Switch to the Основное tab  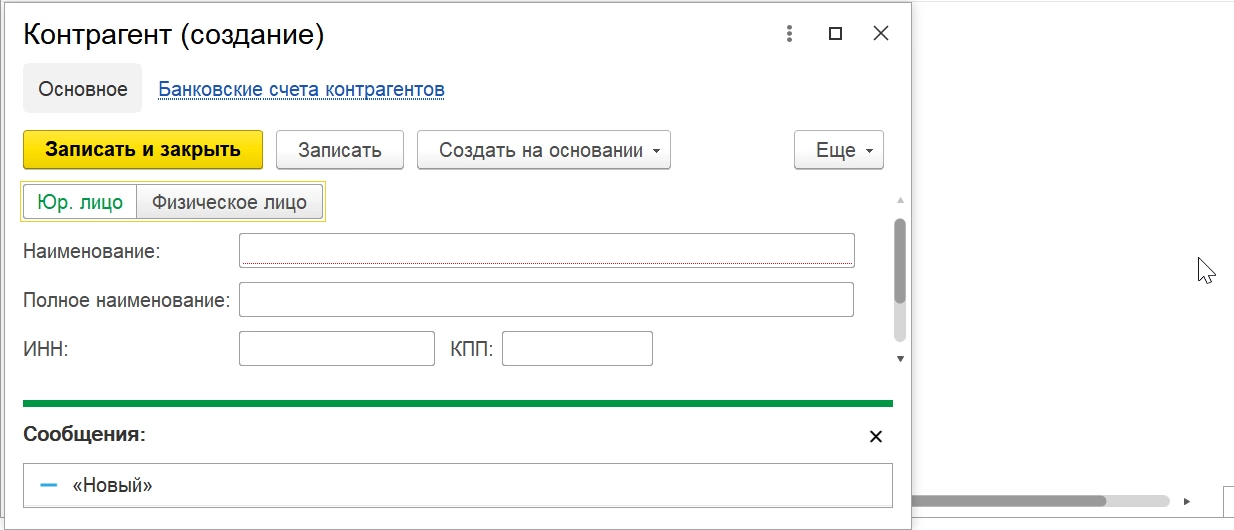(x=83, y=89)
